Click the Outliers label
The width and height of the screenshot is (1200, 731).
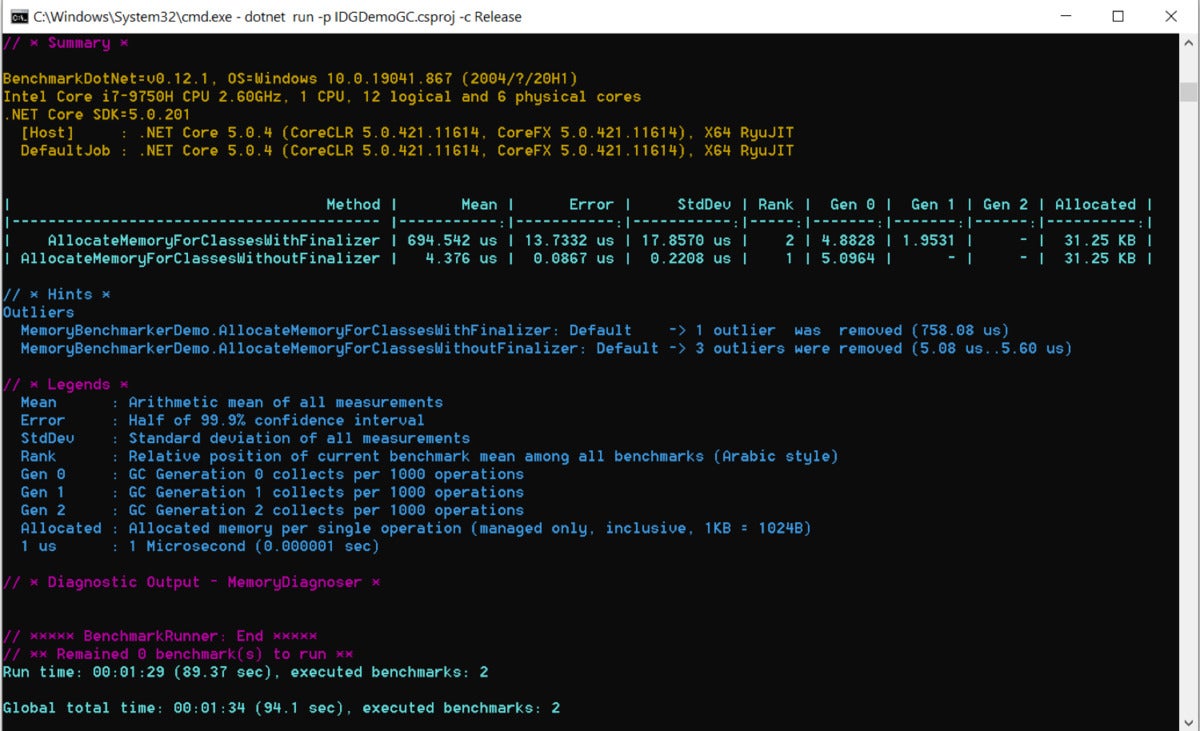[38, 313]
